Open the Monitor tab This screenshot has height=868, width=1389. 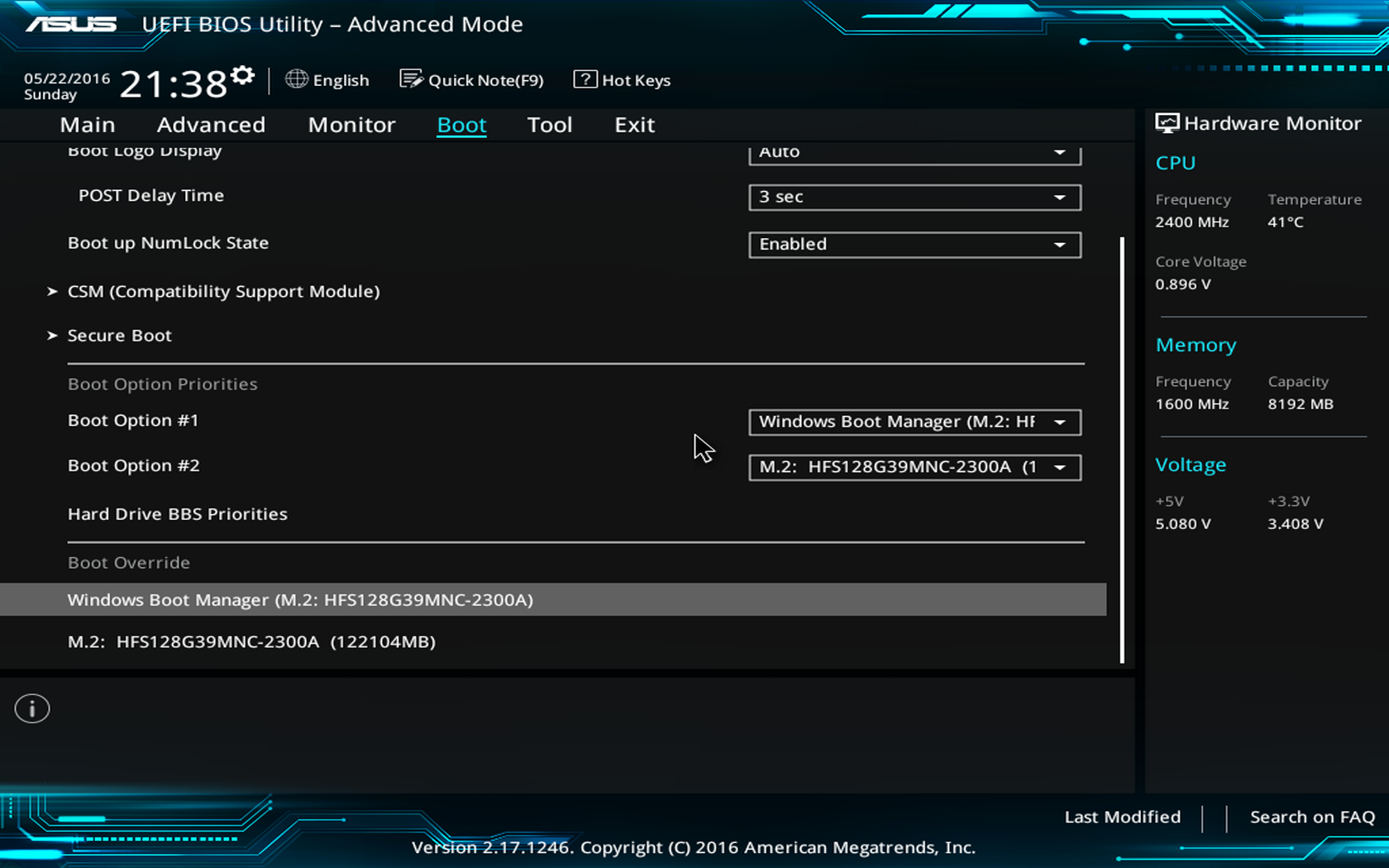coord(351,125)
